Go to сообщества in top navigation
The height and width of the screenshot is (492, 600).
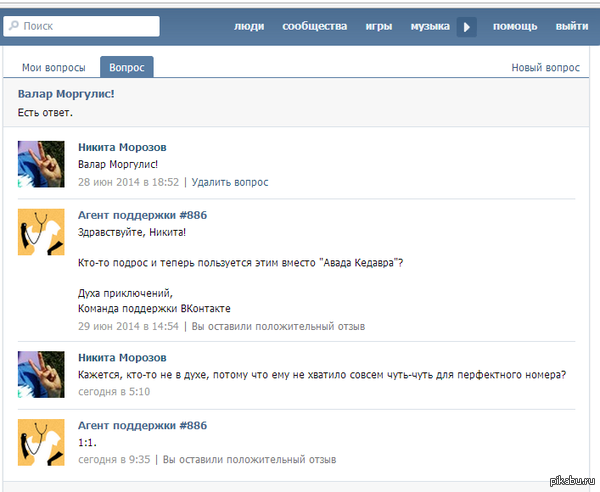[x=314, y=26]
